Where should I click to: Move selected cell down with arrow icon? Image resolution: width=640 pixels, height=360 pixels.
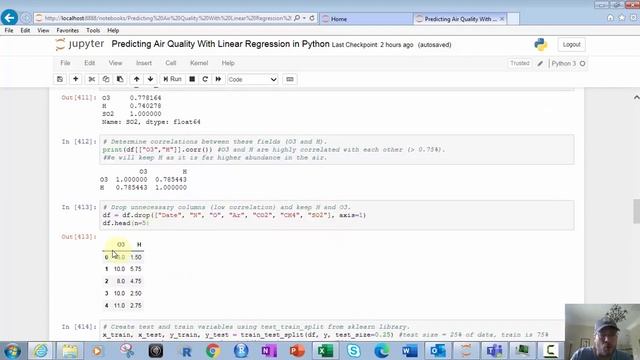click(x=151, y=79)
